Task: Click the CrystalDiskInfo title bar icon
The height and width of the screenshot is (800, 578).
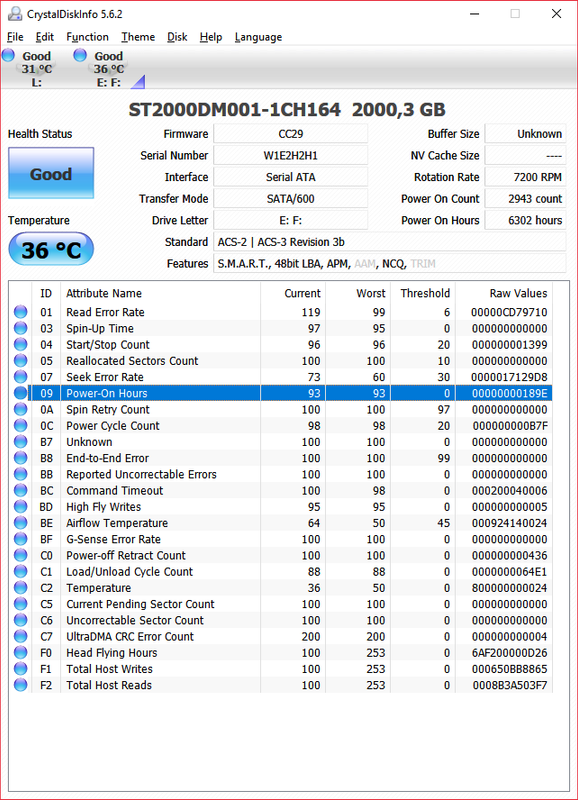Action: 15,14
